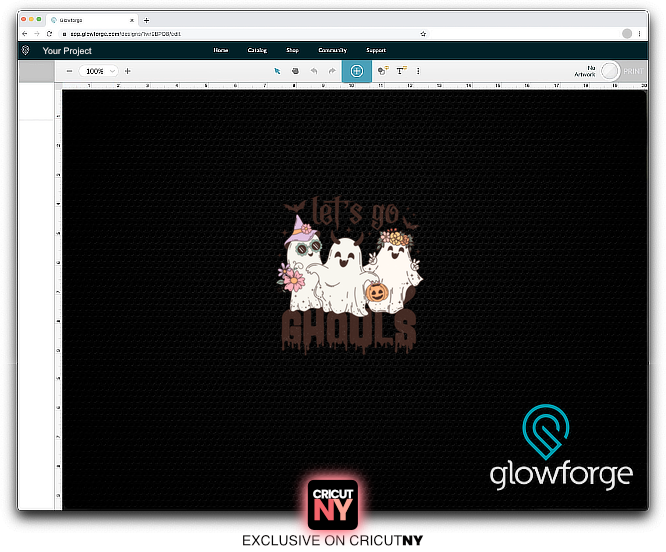Click the round print status button
Screen dimensions: 666x552
coord(610,71)
